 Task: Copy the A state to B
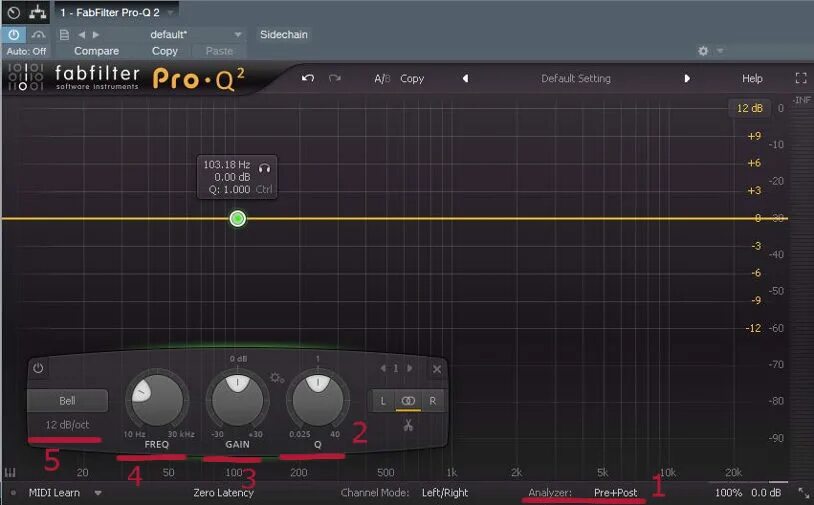[x=412, y=79]
